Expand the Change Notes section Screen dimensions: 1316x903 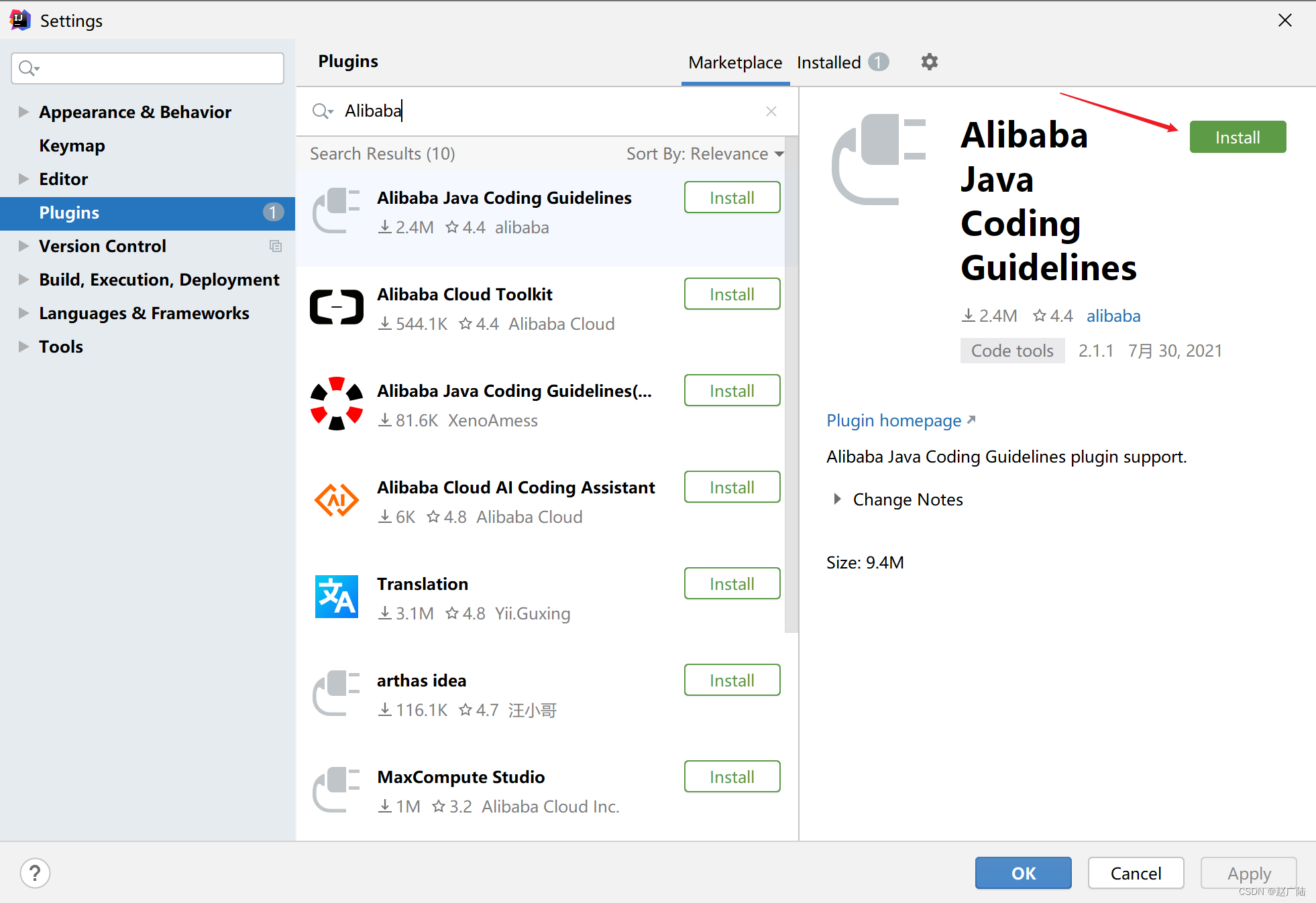(x=837, y=499)
